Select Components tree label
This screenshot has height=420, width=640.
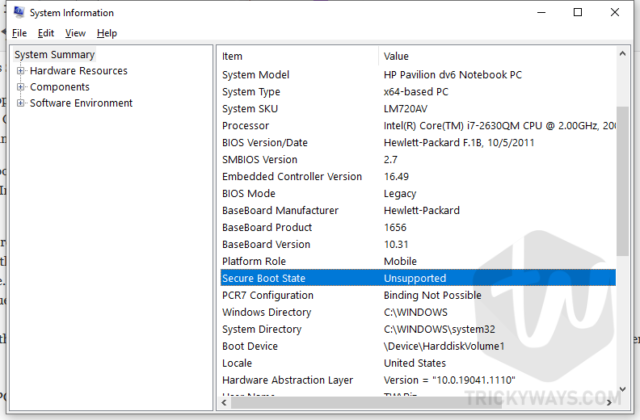60,87
